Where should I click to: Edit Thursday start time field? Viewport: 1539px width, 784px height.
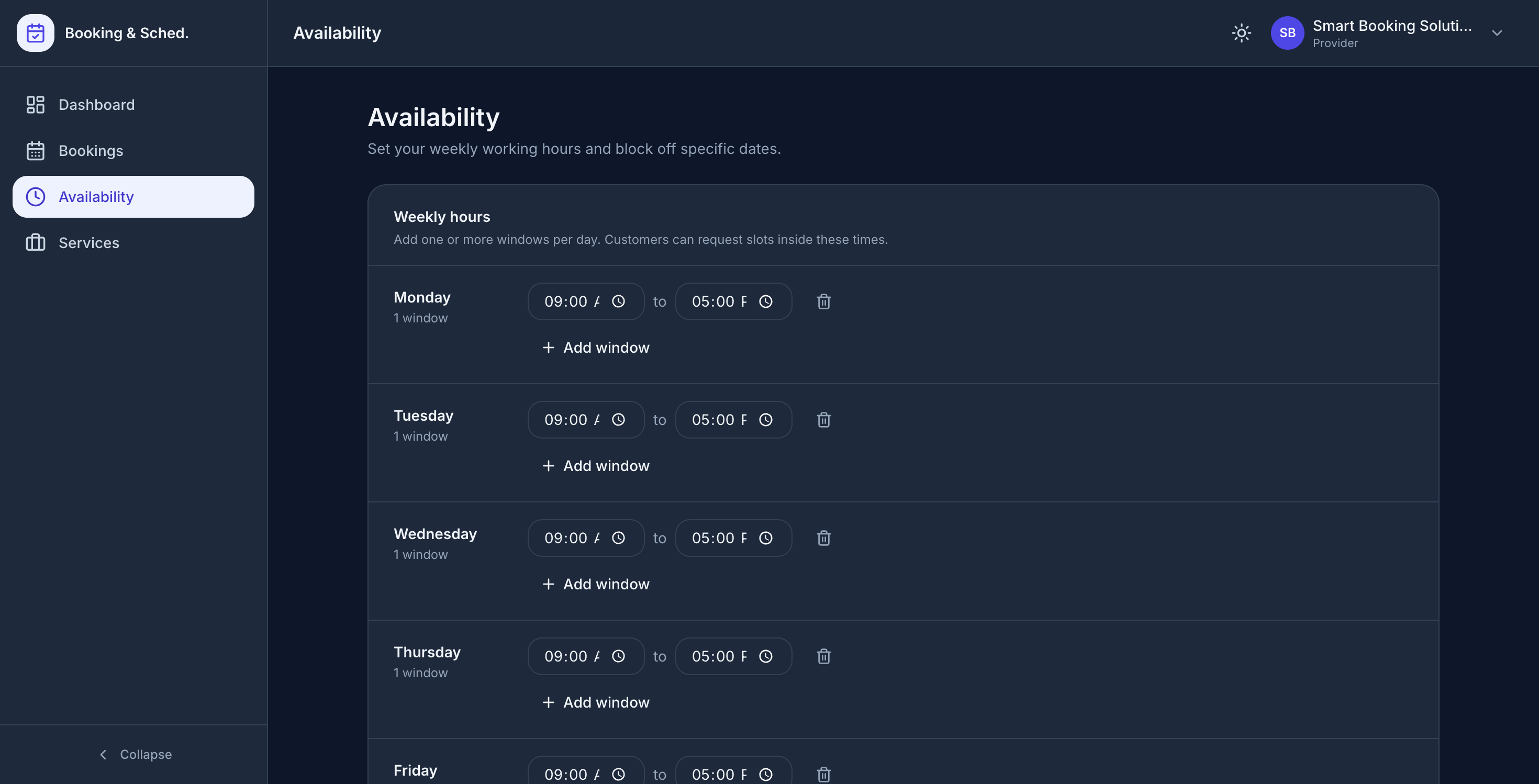585,656
